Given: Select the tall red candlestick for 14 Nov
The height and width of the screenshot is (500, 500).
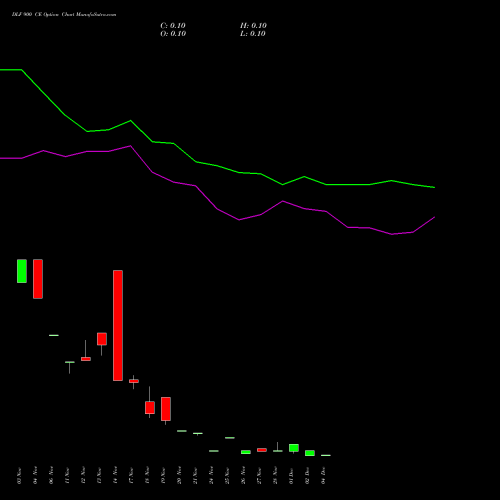Looking at the screenshot, I should tap(118, 325).
